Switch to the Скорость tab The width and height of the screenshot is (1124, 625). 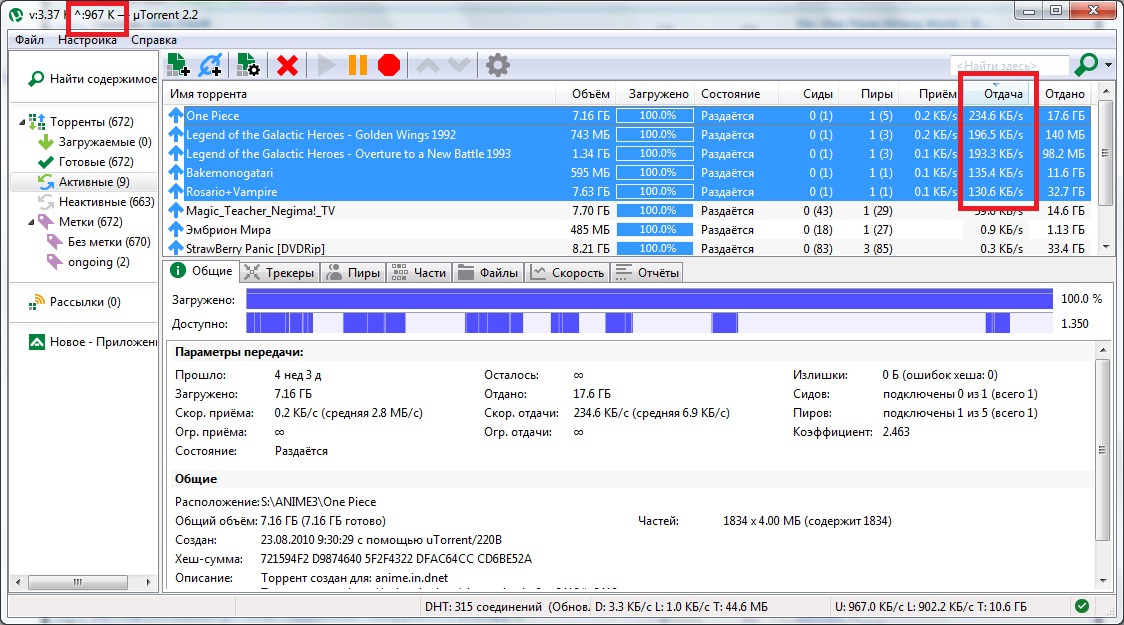[568, 272]
